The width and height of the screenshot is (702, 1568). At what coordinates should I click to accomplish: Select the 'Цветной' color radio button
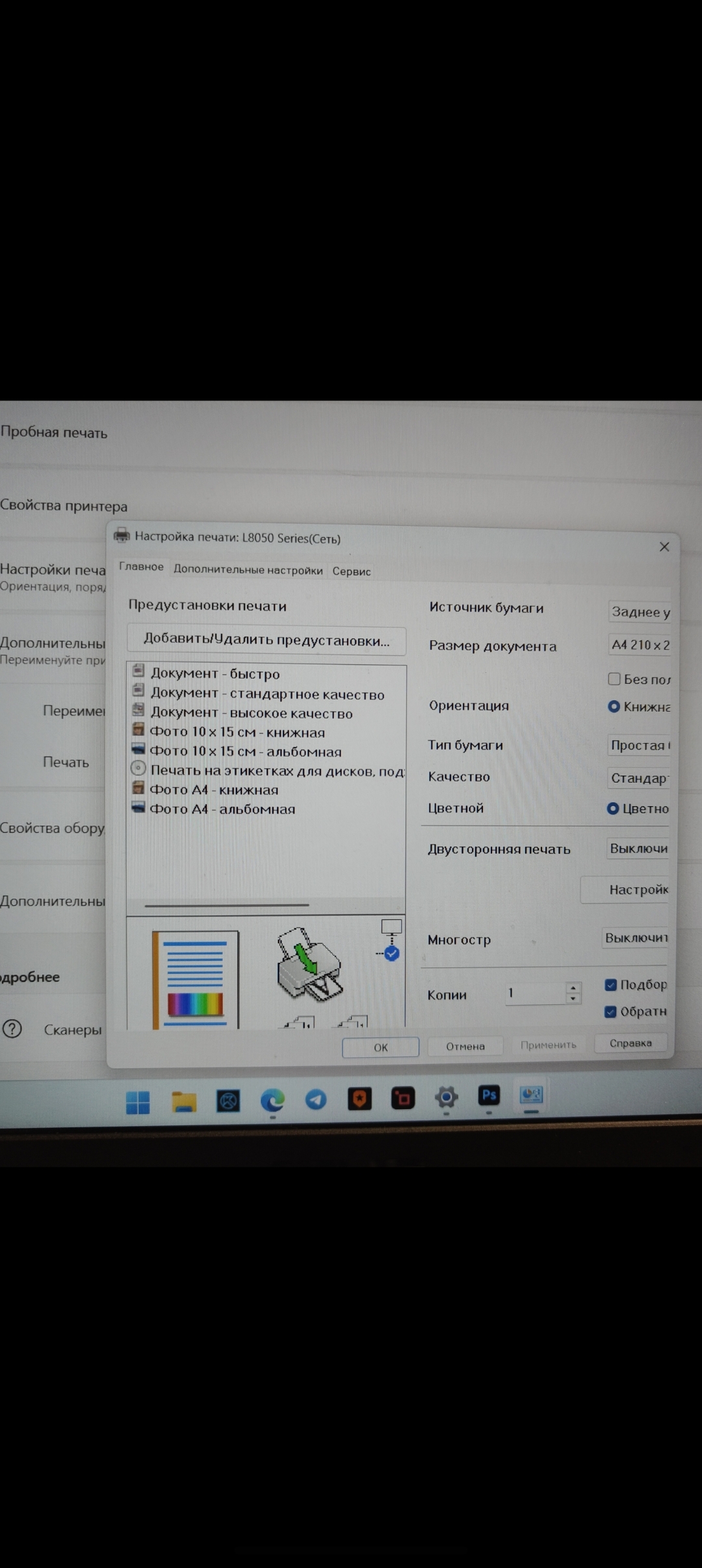(612, 809)
